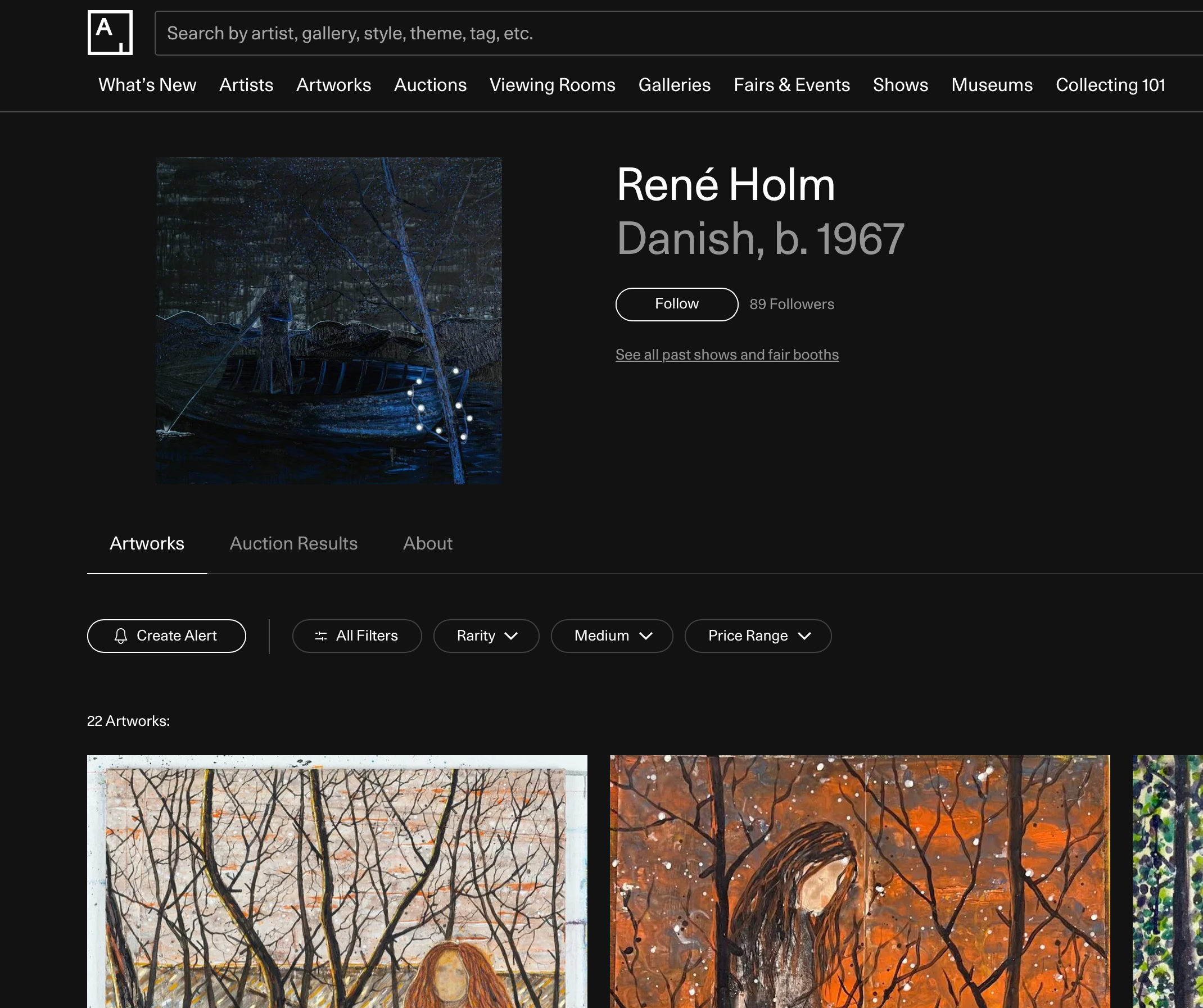Click the Create Alert button
This screenshot has height=1008, width=1203.
tap(166, 635)
